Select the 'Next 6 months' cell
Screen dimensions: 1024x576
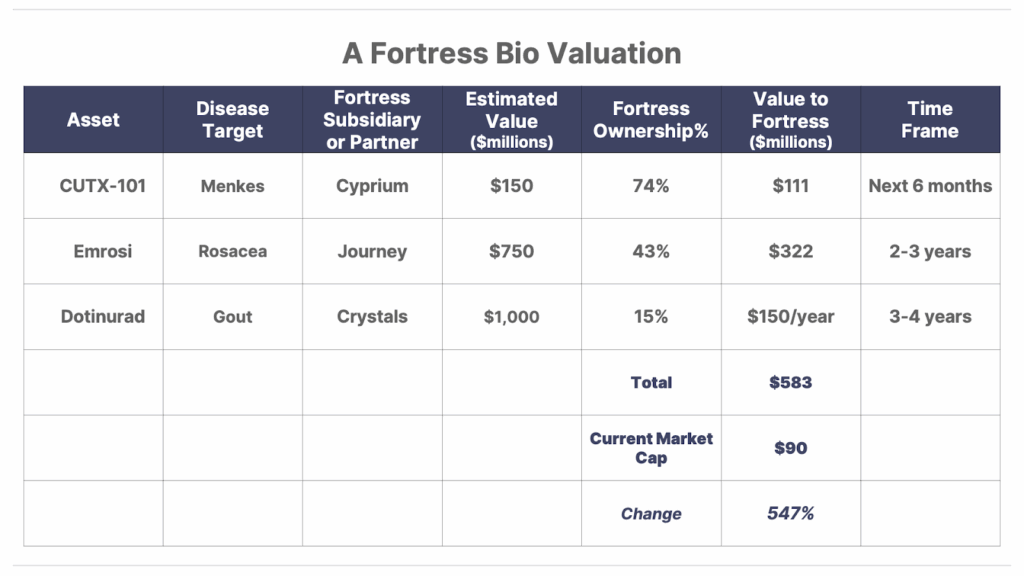coord(930,186)
